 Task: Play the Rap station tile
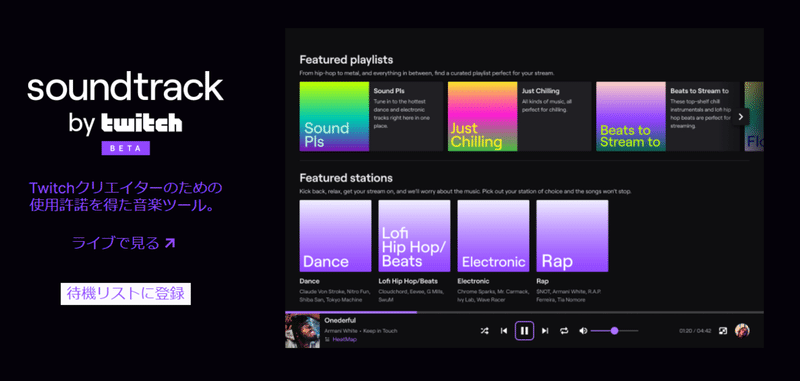coord(572,236)
